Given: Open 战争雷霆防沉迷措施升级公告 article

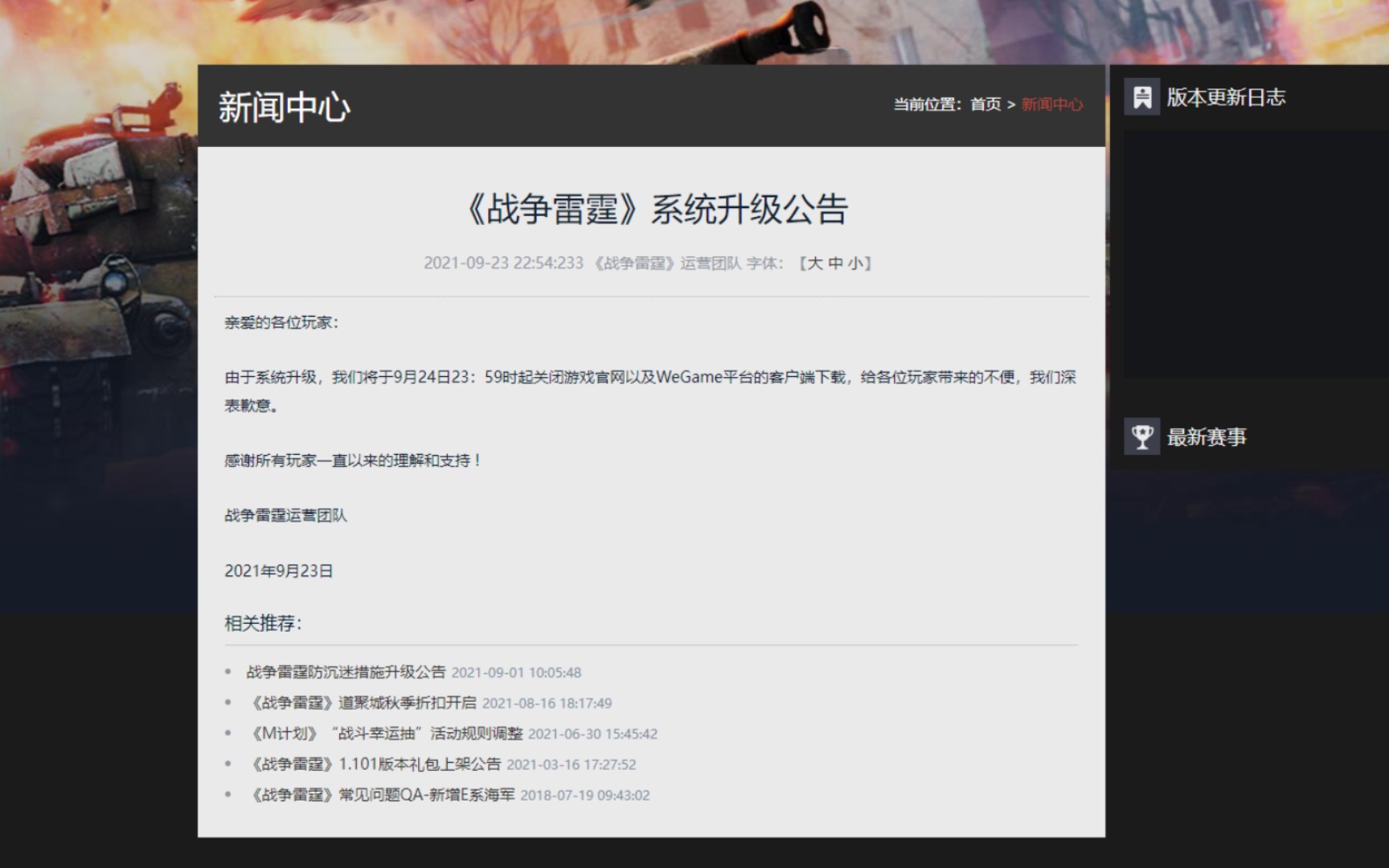Looking at the screenshot, I should [x=346, y=672].
